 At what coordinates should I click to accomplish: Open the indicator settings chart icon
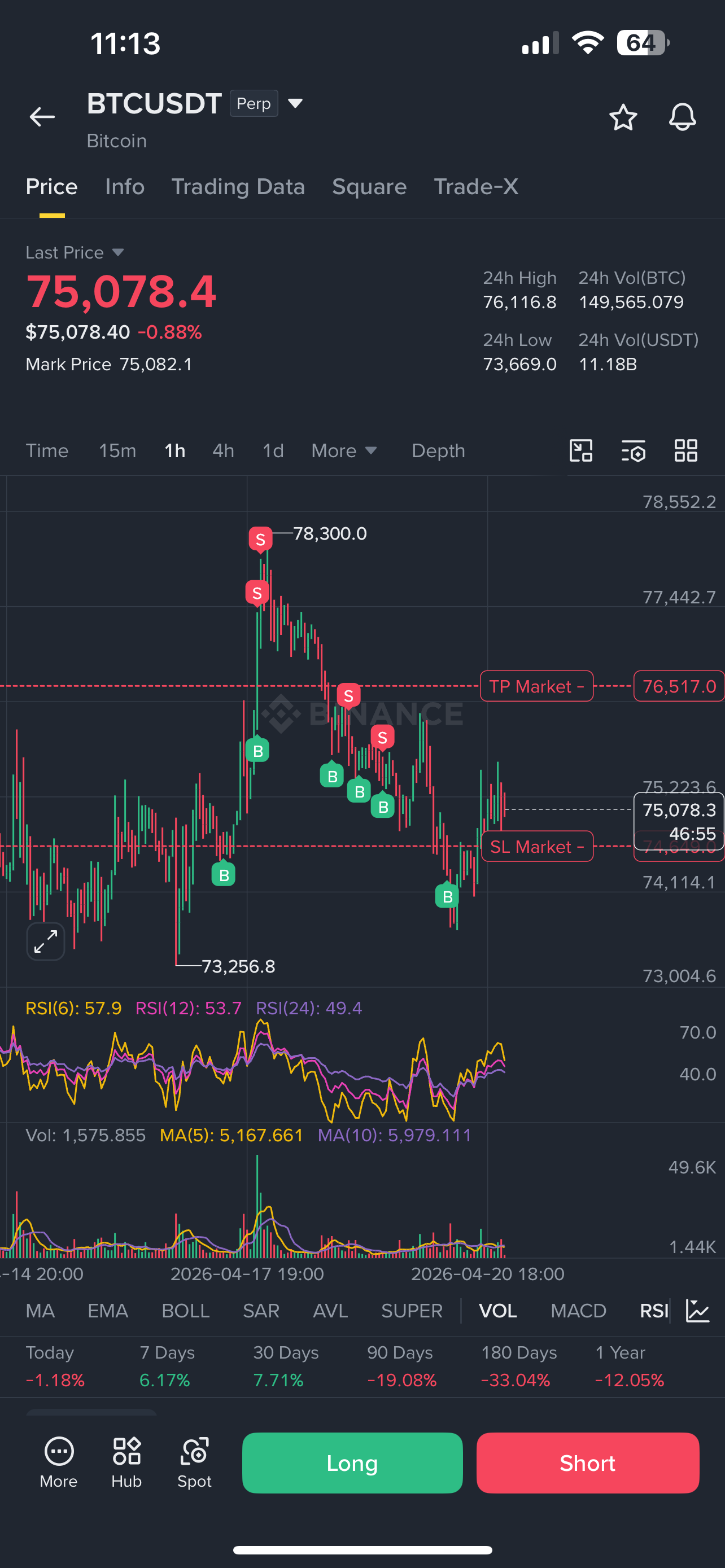[x=697, y=1311]
